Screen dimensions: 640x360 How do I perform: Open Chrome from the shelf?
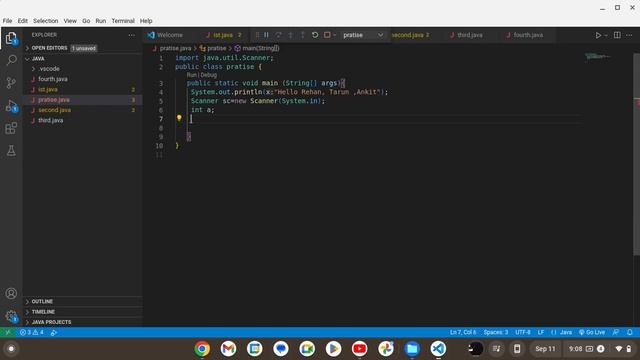[x=202, y=349]
